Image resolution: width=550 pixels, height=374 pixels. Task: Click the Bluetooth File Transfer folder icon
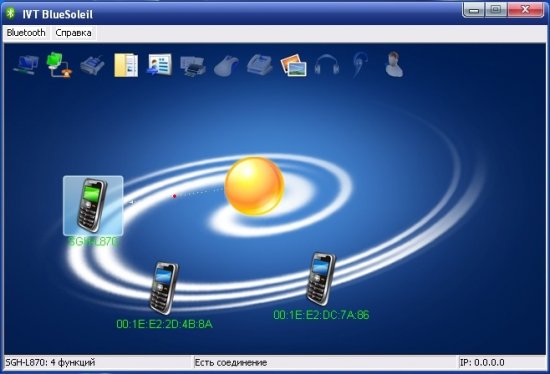pyautogui.click(x=126, y=65)
